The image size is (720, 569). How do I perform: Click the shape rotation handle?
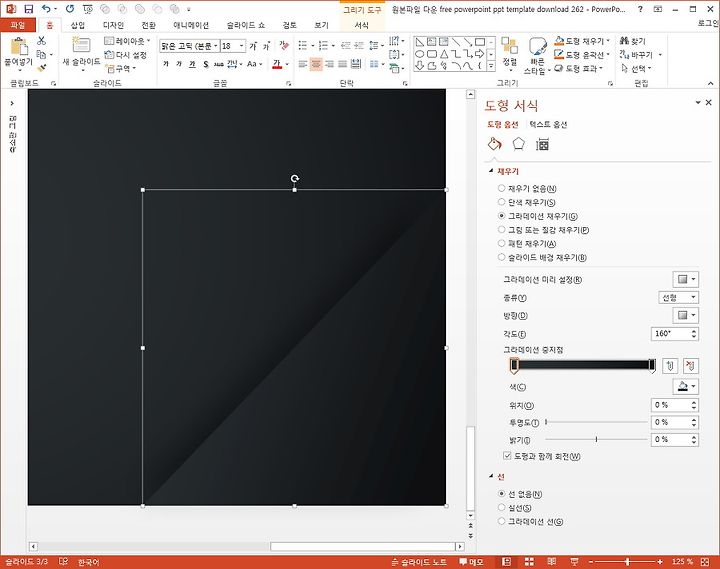(x=295, y=178)
